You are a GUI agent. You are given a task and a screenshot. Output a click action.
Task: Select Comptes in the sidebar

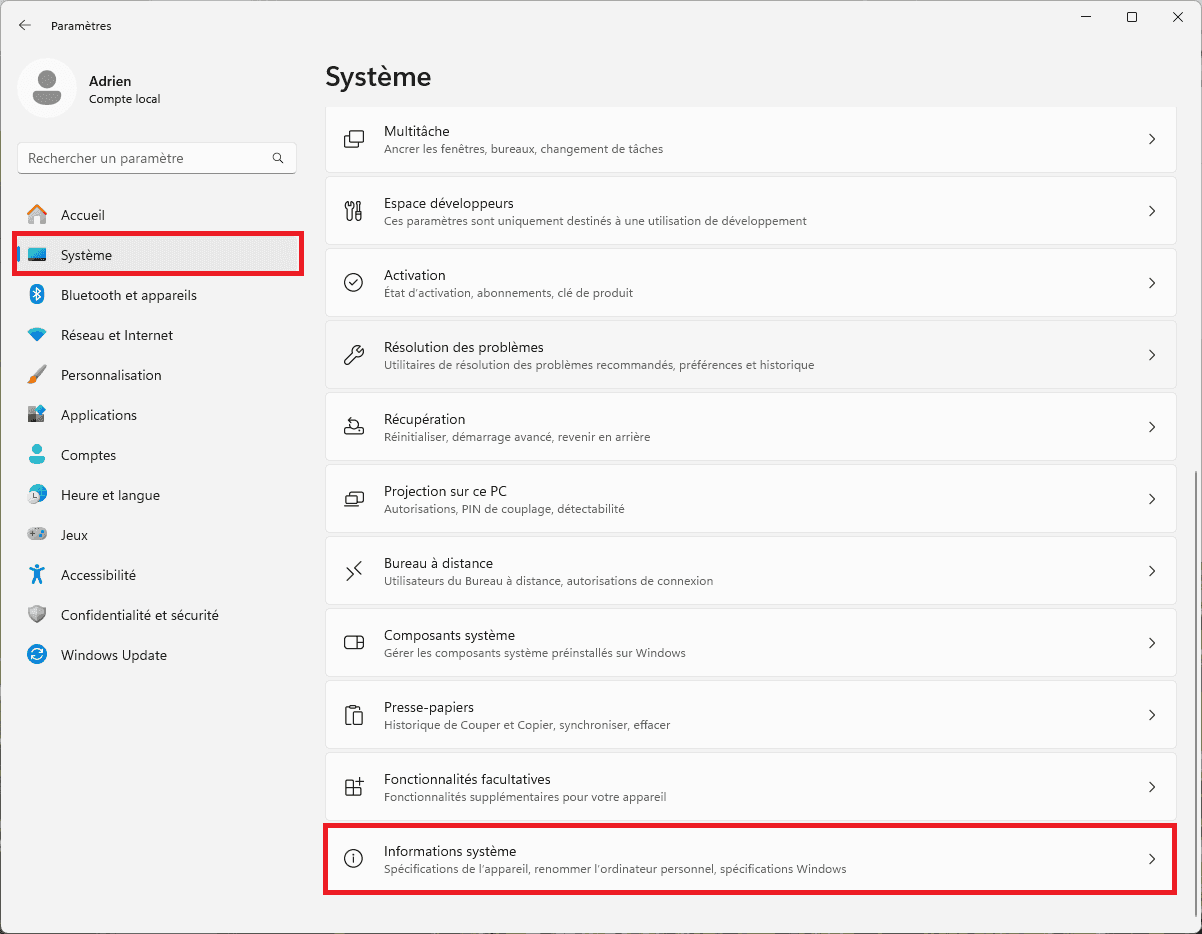pos(158,455)
